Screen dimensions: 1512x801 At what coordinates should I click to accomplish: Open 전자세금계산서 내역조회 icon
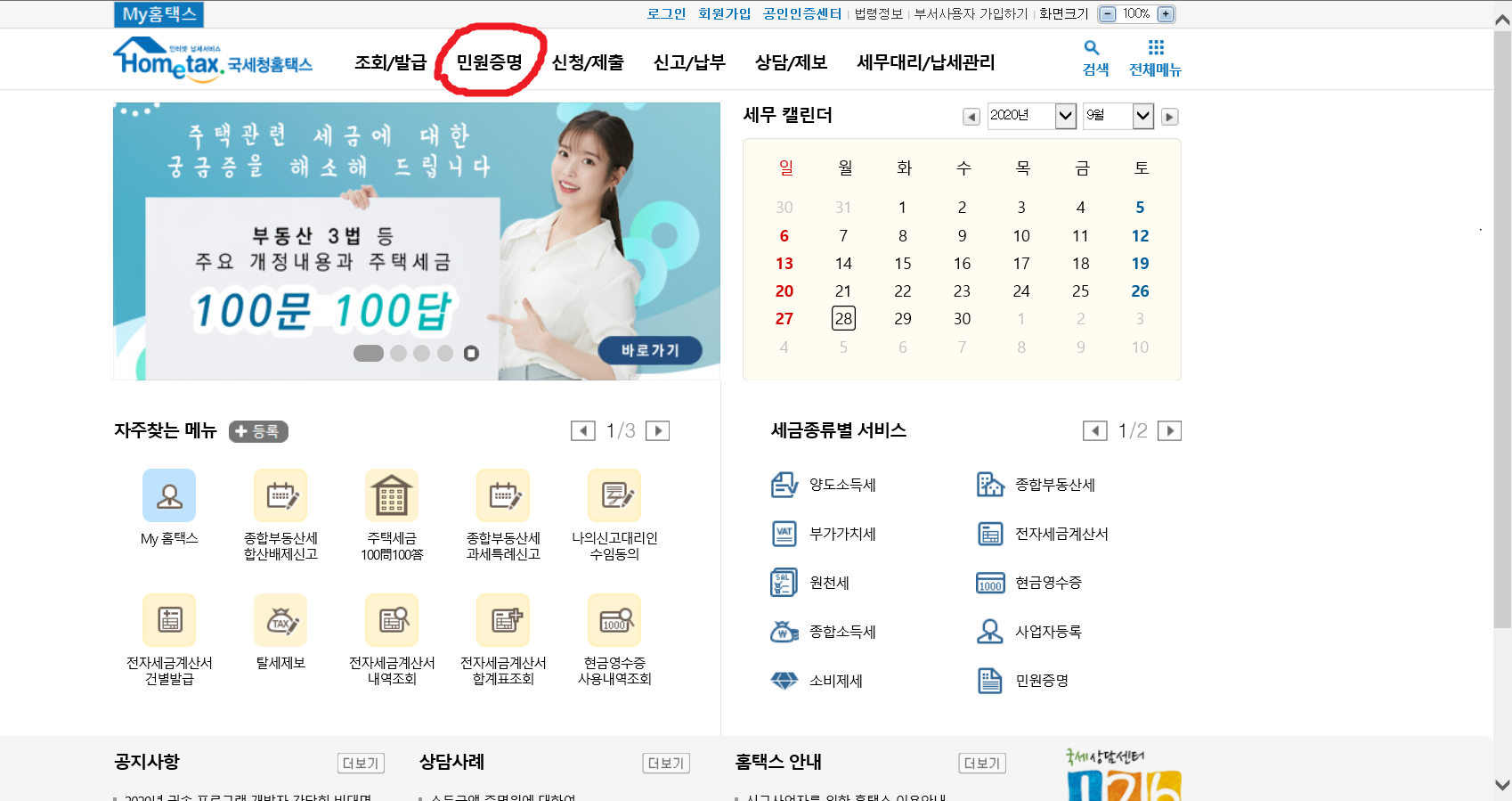point(392,620)
